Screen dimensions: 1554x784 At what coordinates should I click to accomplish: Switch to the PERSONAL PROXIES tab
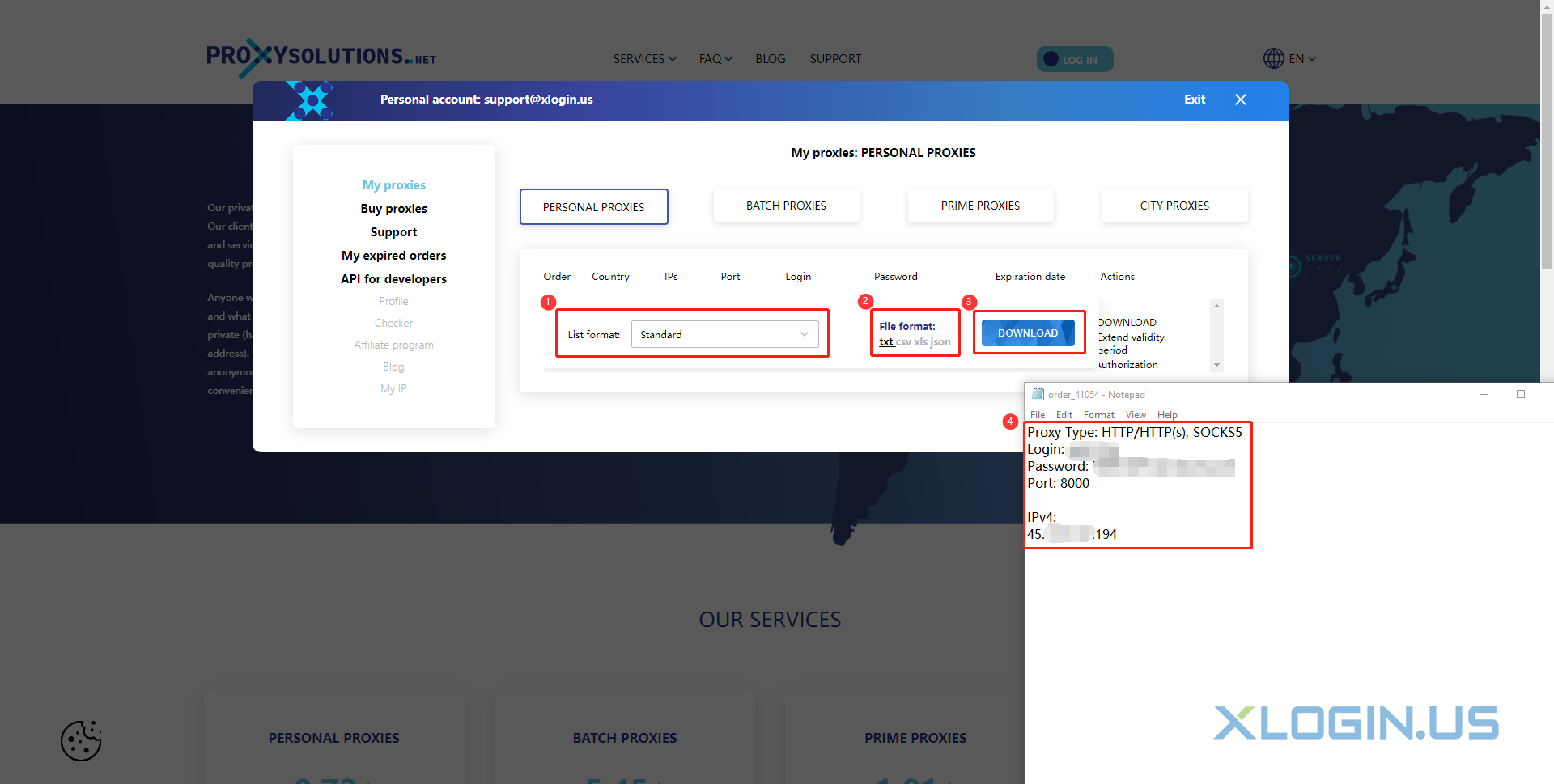tap(593, 206)
